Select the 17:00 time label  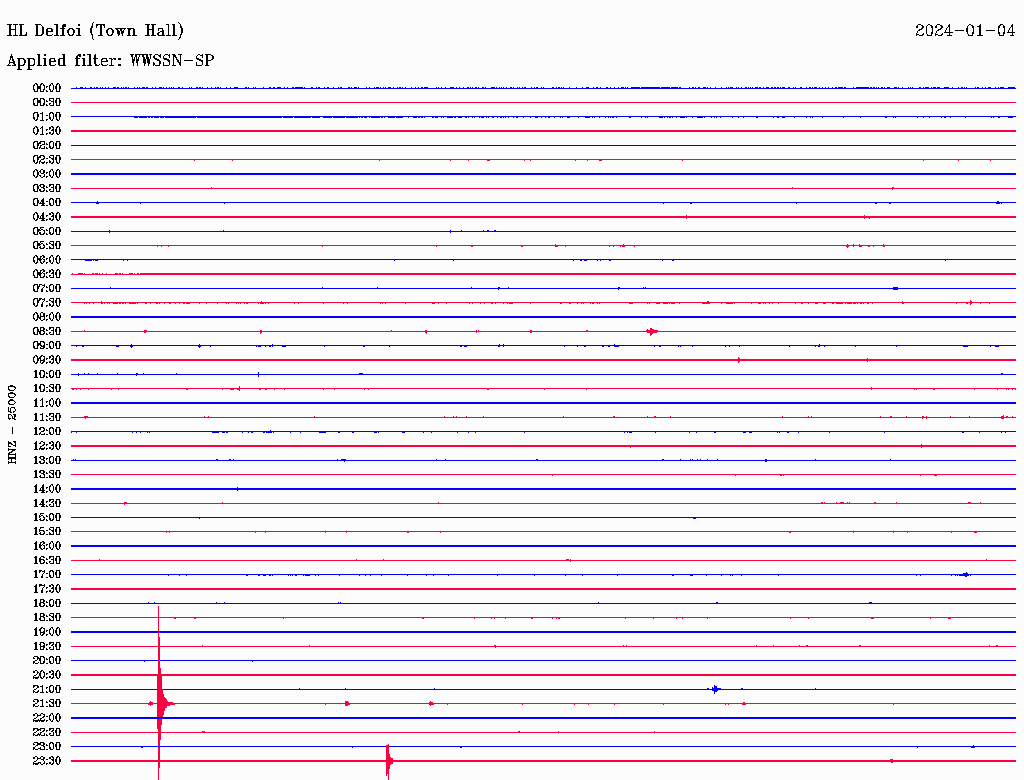pos(47,575)
